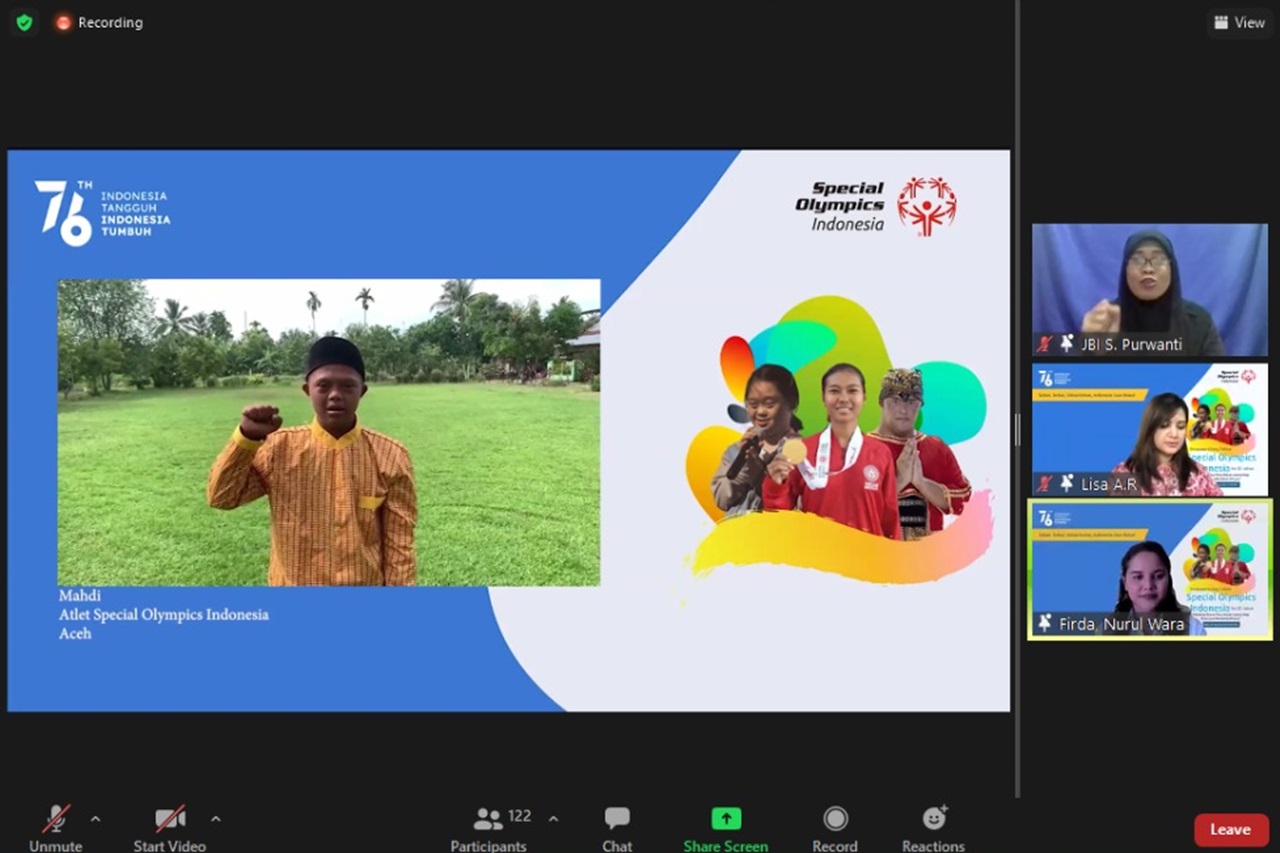Click the 'Lisa A.R' name label
This screenshot has width=1280, height=853.
click(x=1108, y=484)
